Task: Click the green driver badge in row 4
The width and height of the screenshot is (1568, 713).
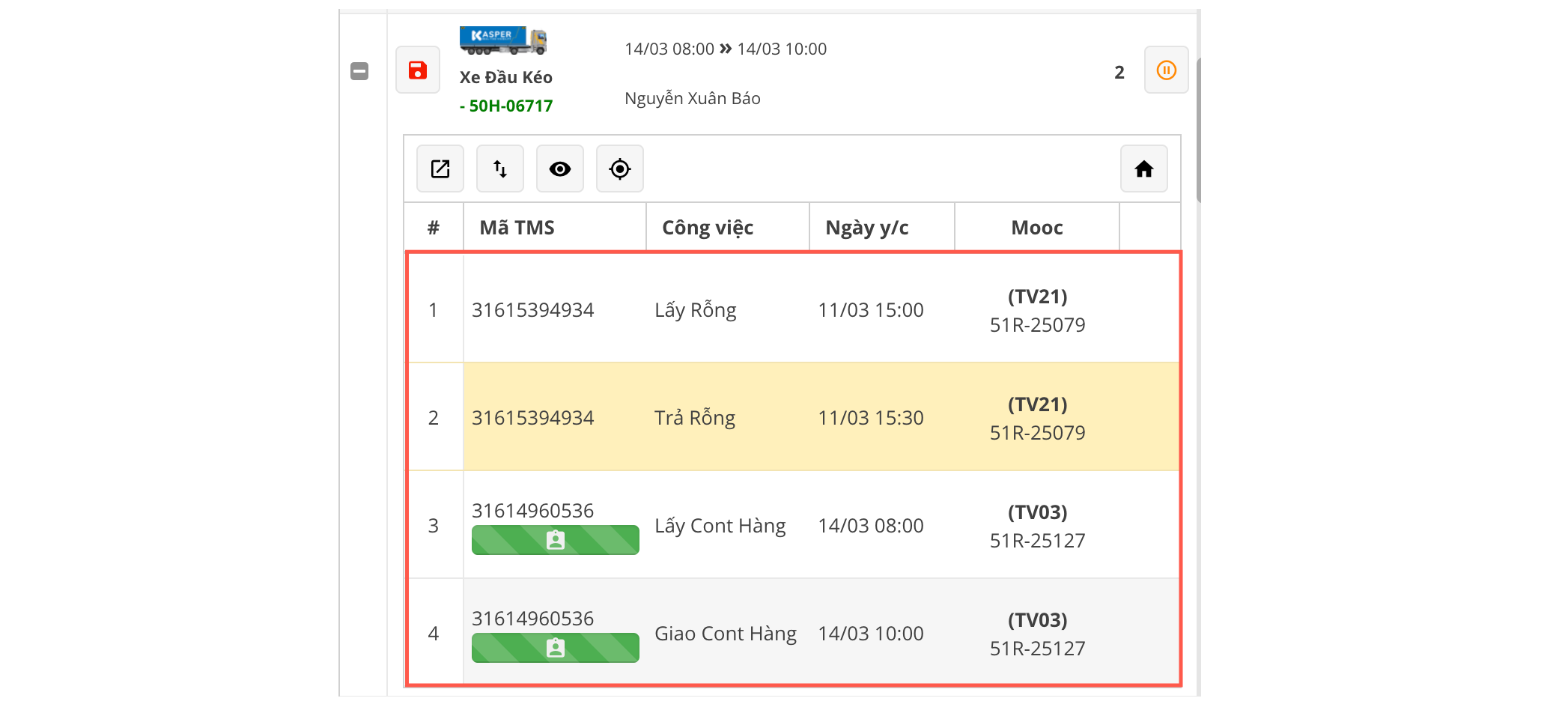Action: 555,648
